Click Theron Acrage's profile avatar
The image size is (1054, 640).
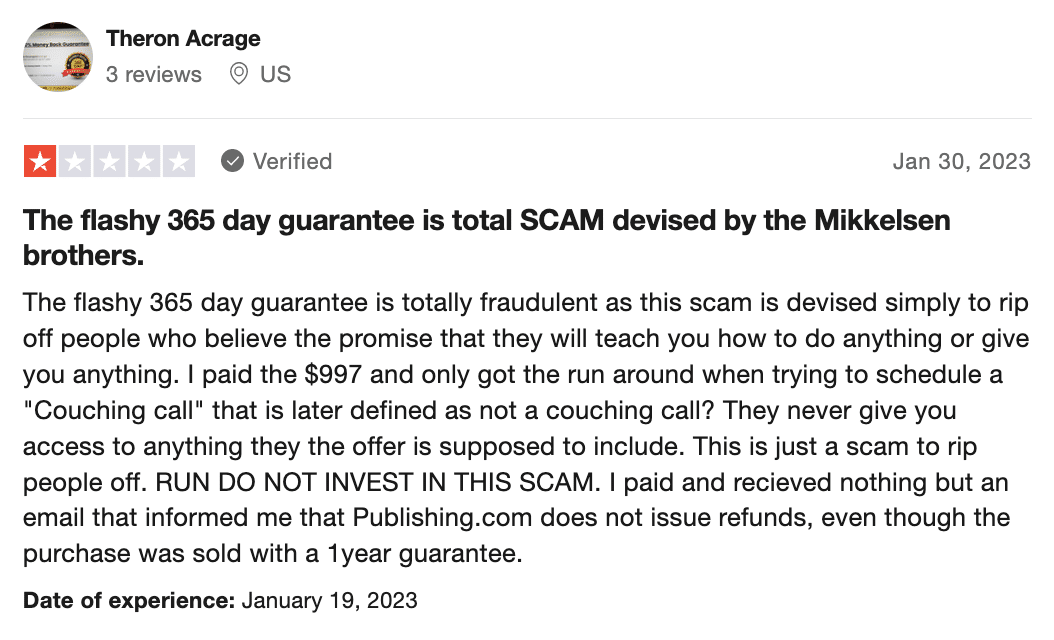58,56
